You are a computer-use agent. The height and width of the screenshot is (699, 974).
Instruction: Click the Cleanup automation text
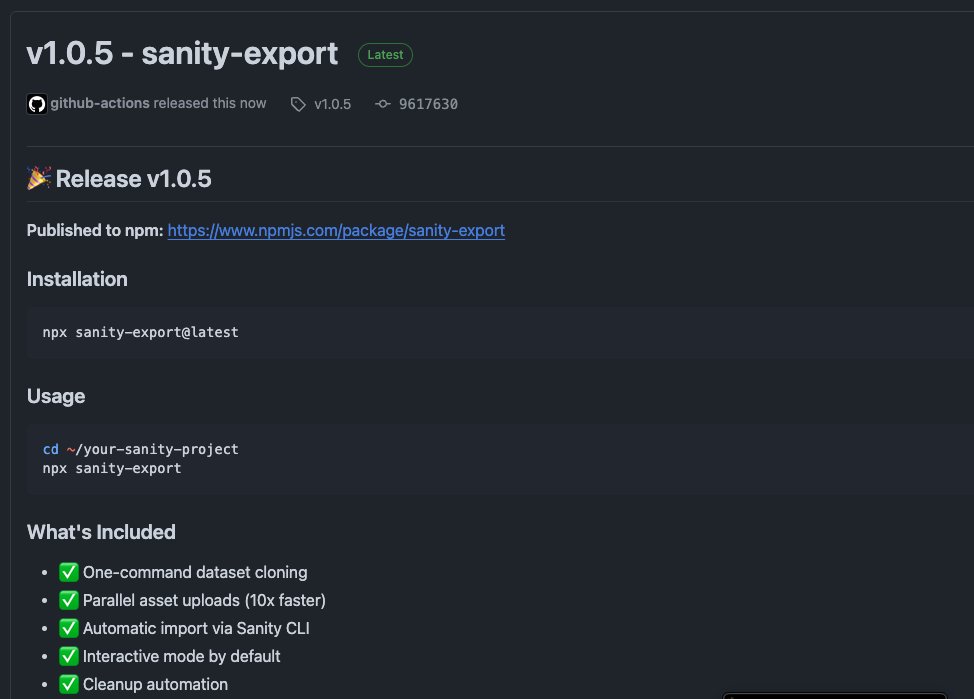[155, 684]
